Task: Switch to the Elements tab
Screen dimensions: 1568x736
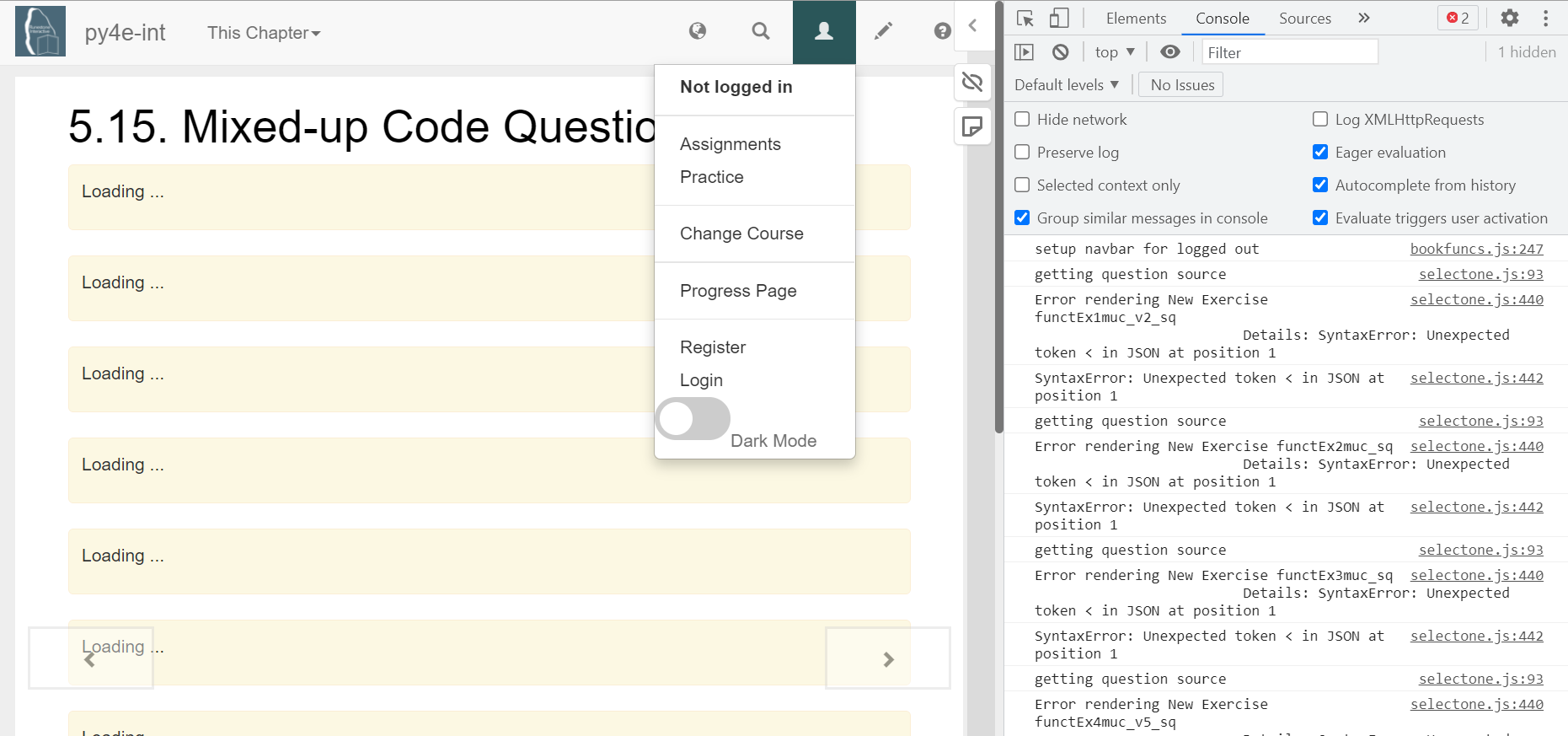Action: click(1136, 18)
